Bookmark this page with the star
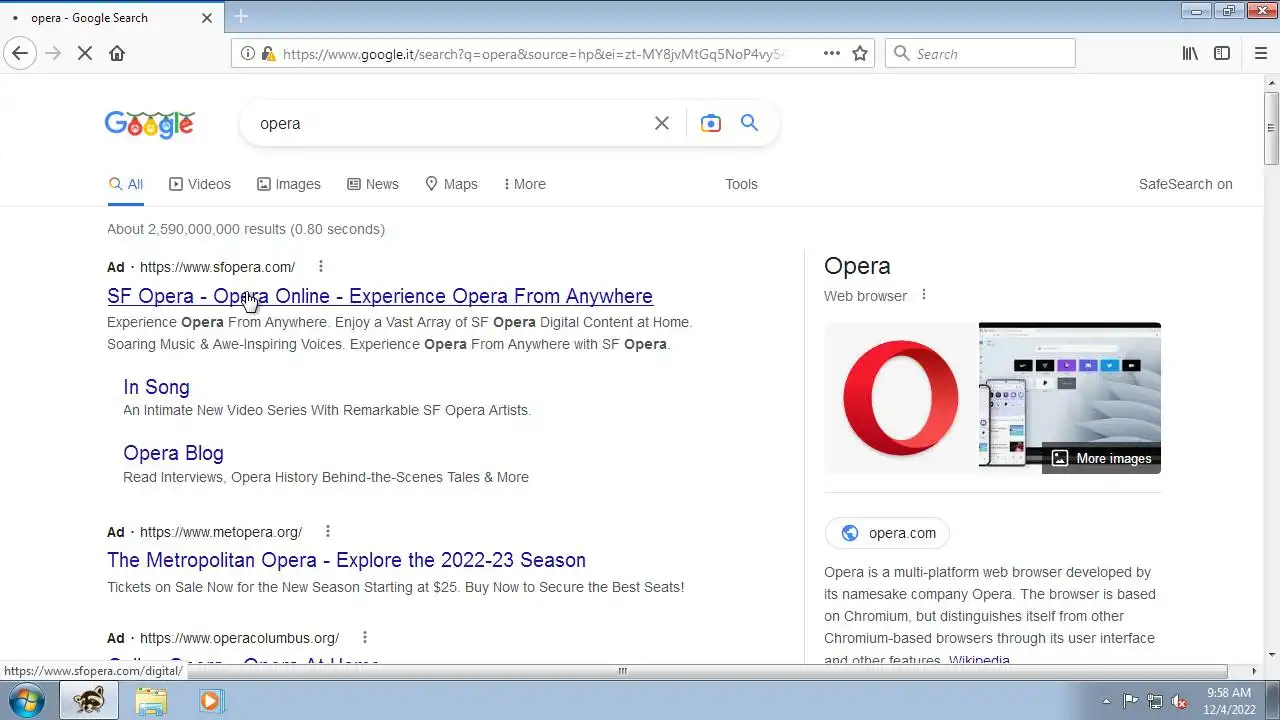The height and width of the screenshot is (720, 1280). 860,54
